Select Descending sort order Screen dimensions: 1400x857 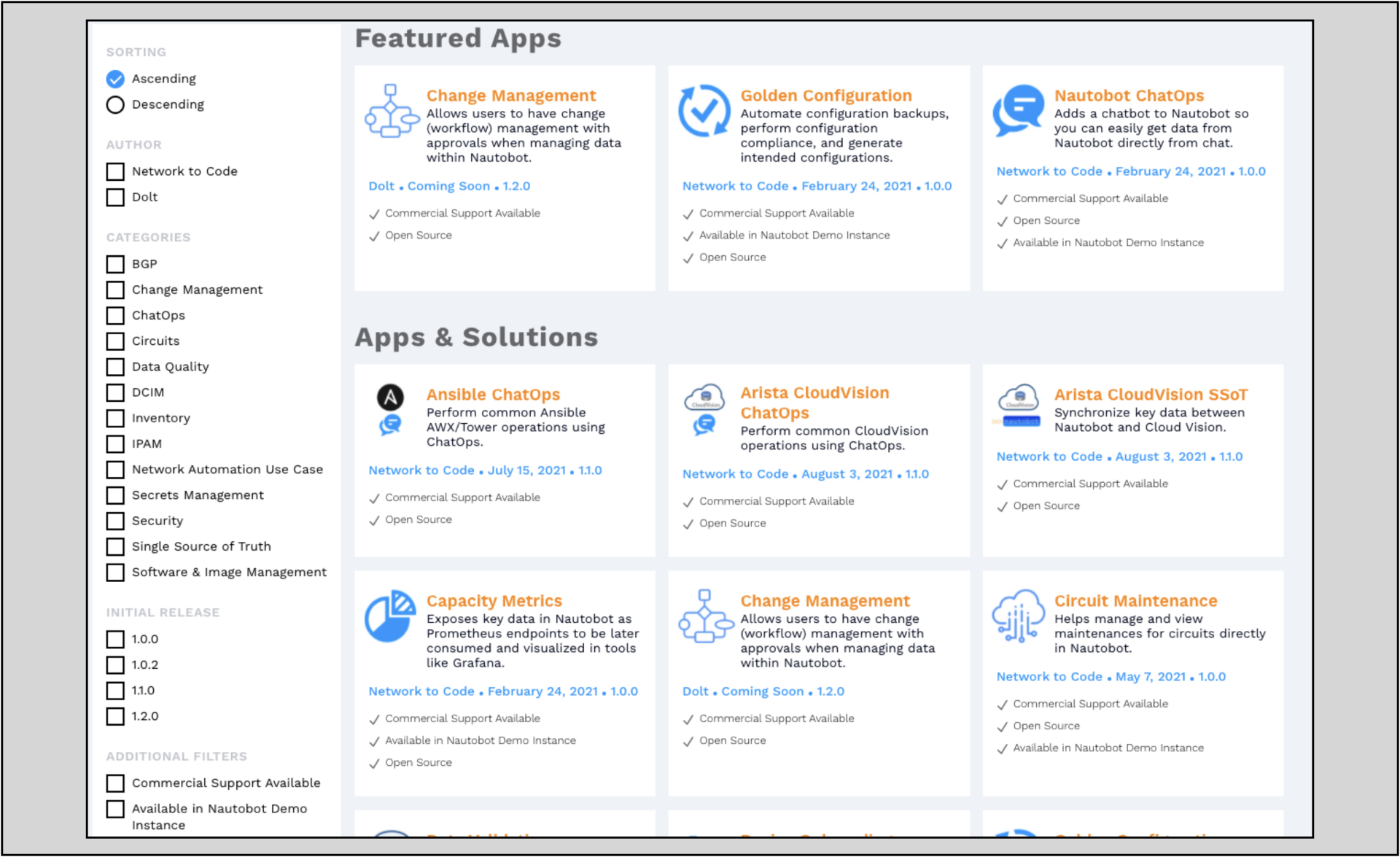point(115,105)
